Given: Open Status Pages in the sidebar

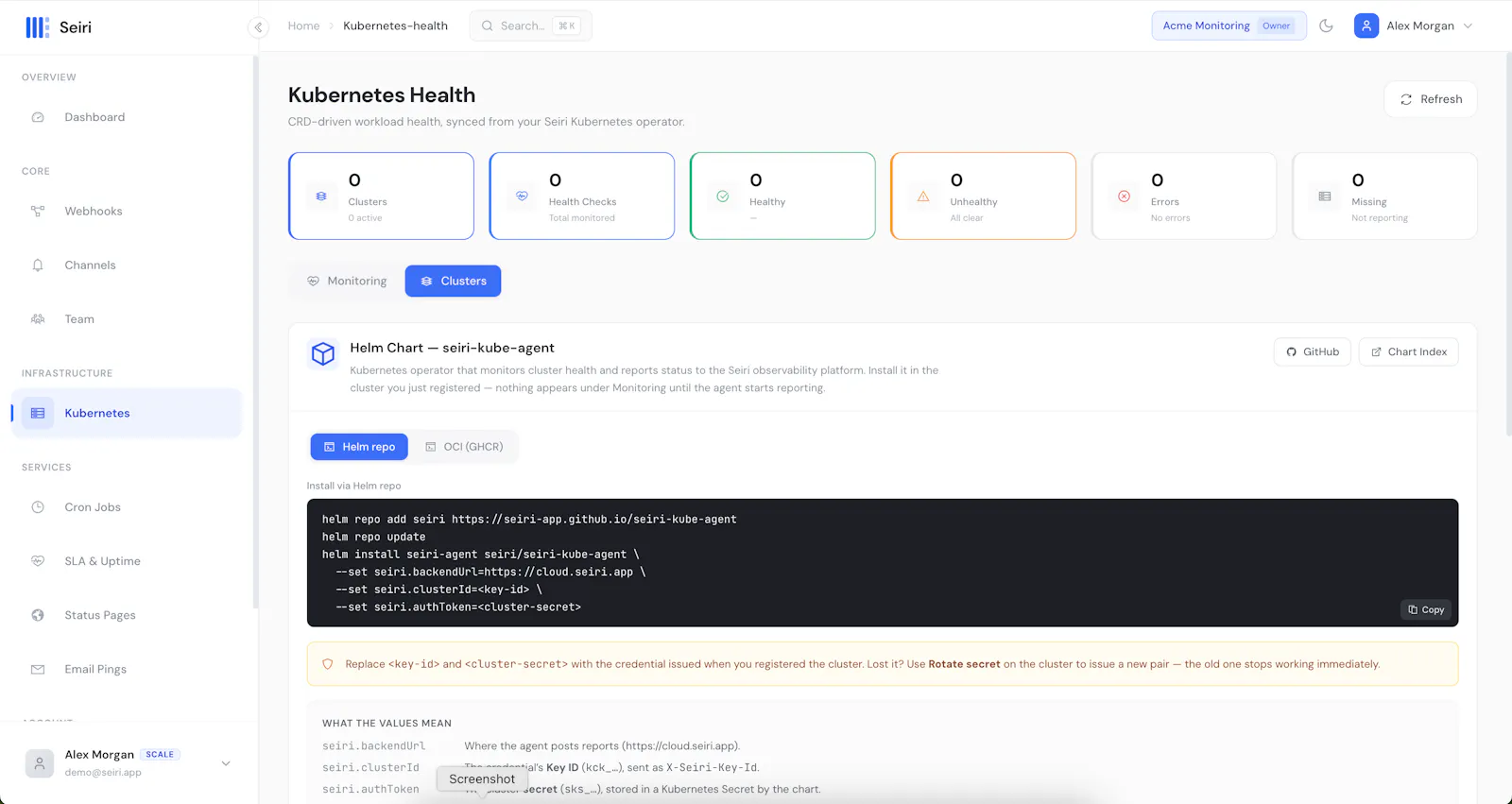Looking at the screenshot, I should [x=127, y=615].
